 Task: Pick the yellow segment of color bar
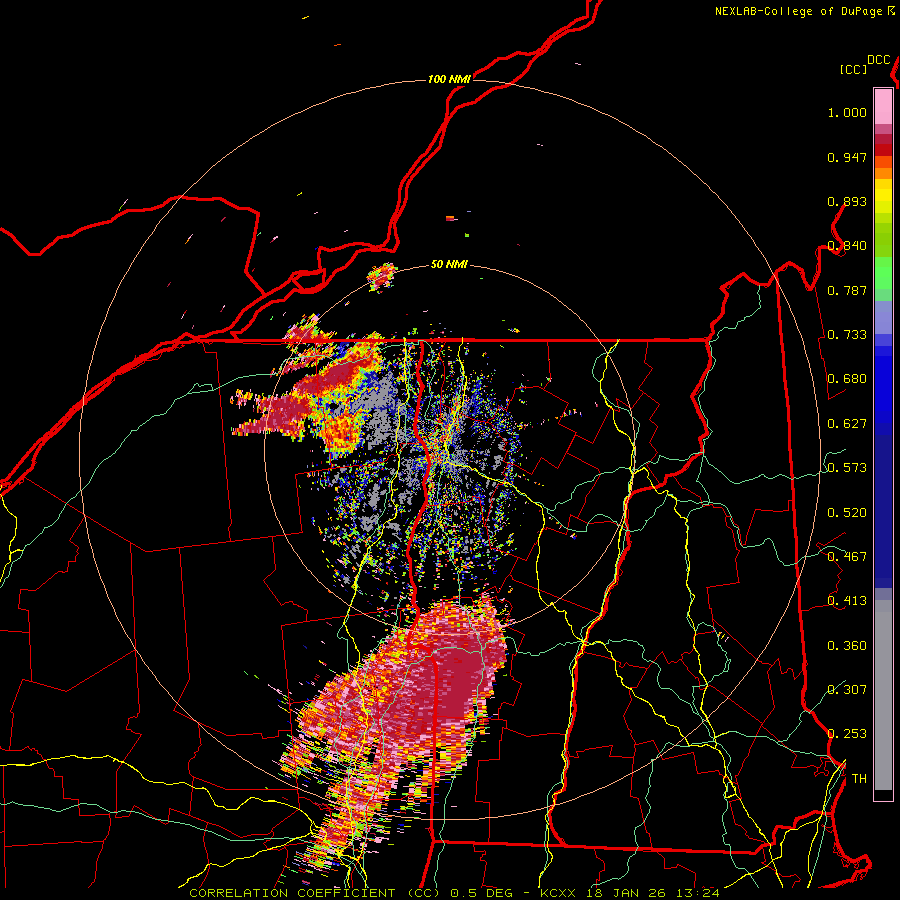(883, 196)
